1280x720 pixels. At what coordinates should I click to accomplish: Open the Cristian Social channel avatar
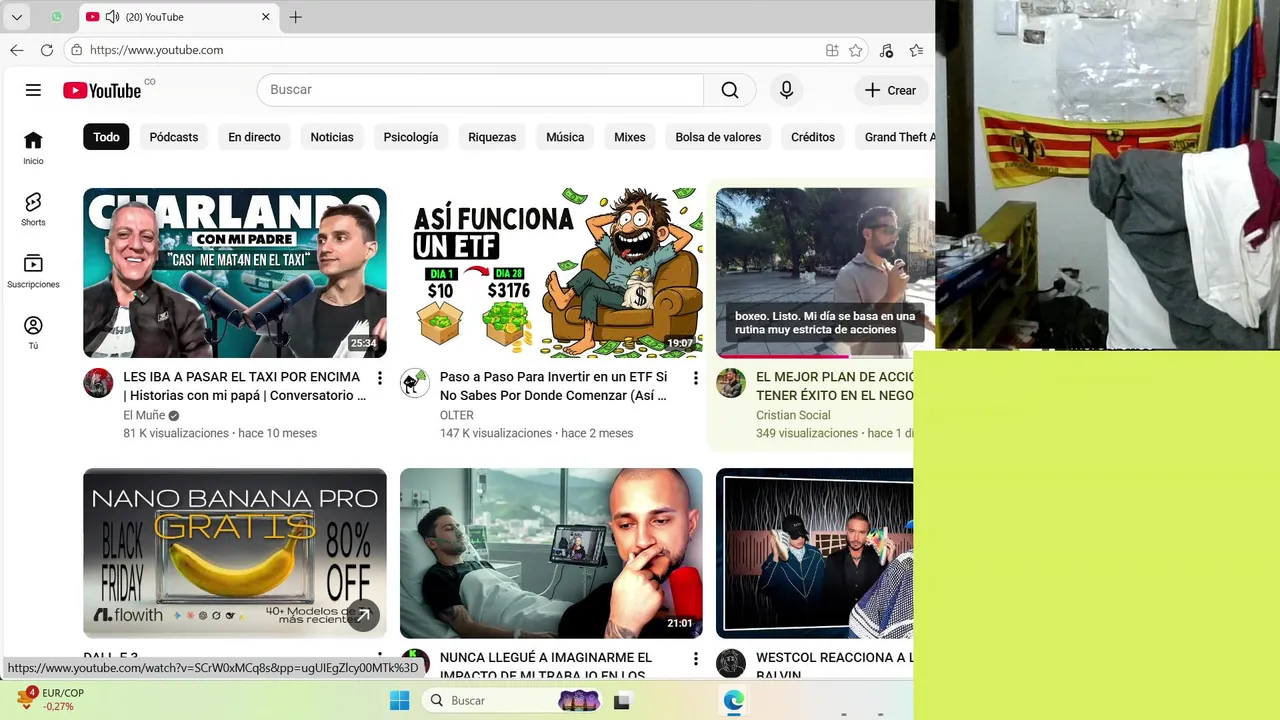pos(731,383)
